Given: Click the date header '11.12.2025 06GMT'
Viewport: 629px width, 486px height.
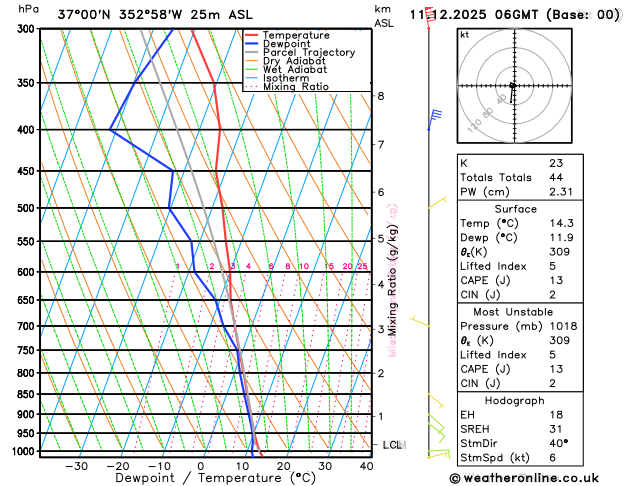Looking at the screenshot, I should [x=474, y=15].
